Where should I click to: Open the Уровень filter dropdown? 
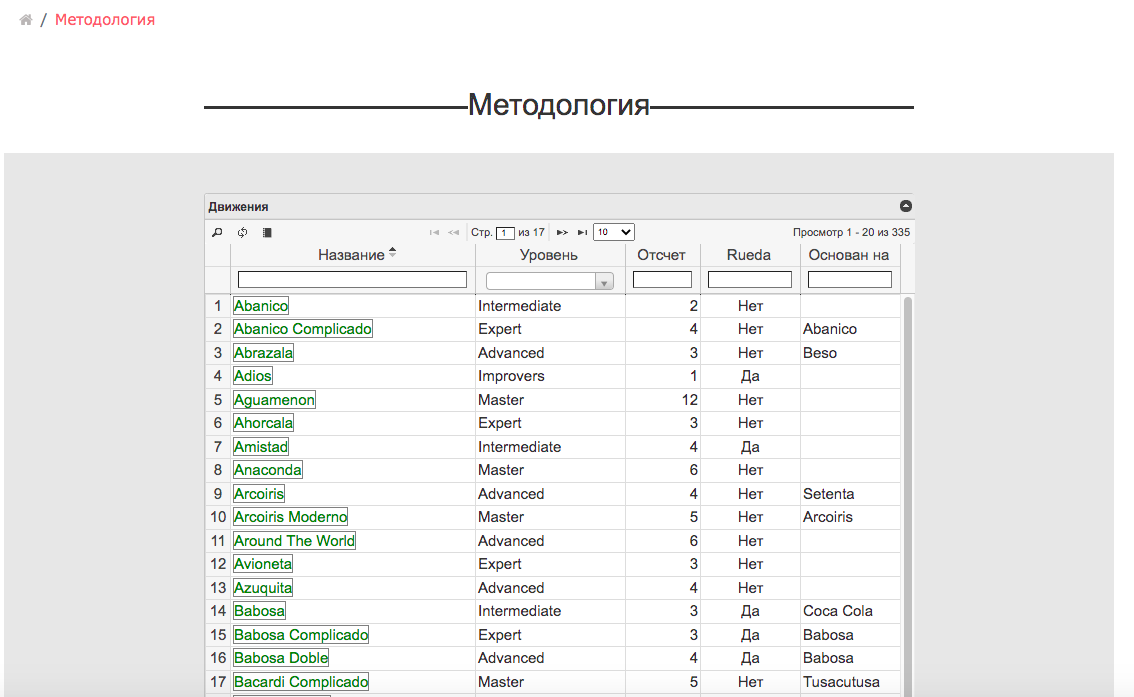[x=550, y=281]
